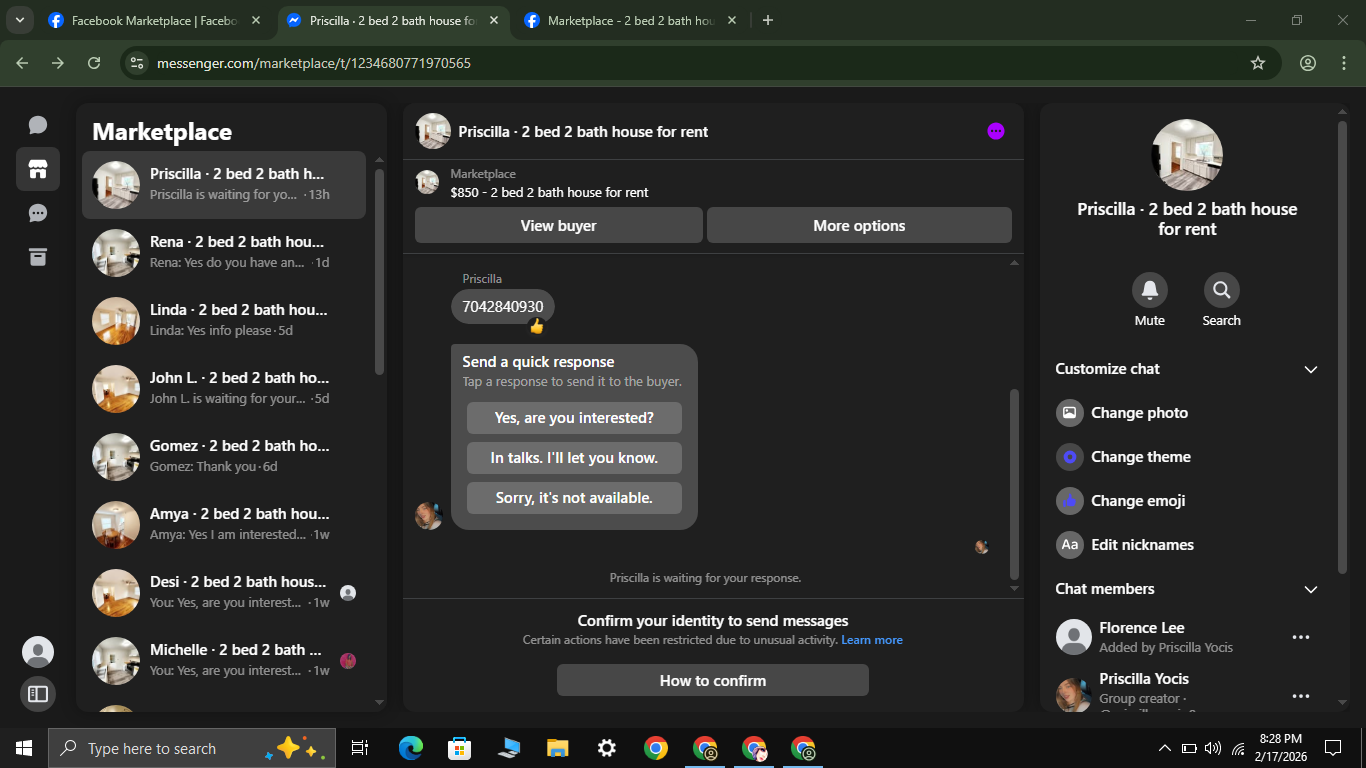The height and width of the screenshot is (768, 1366).
Task: Bookmark this page with star icon
Action: [1258, 63]
